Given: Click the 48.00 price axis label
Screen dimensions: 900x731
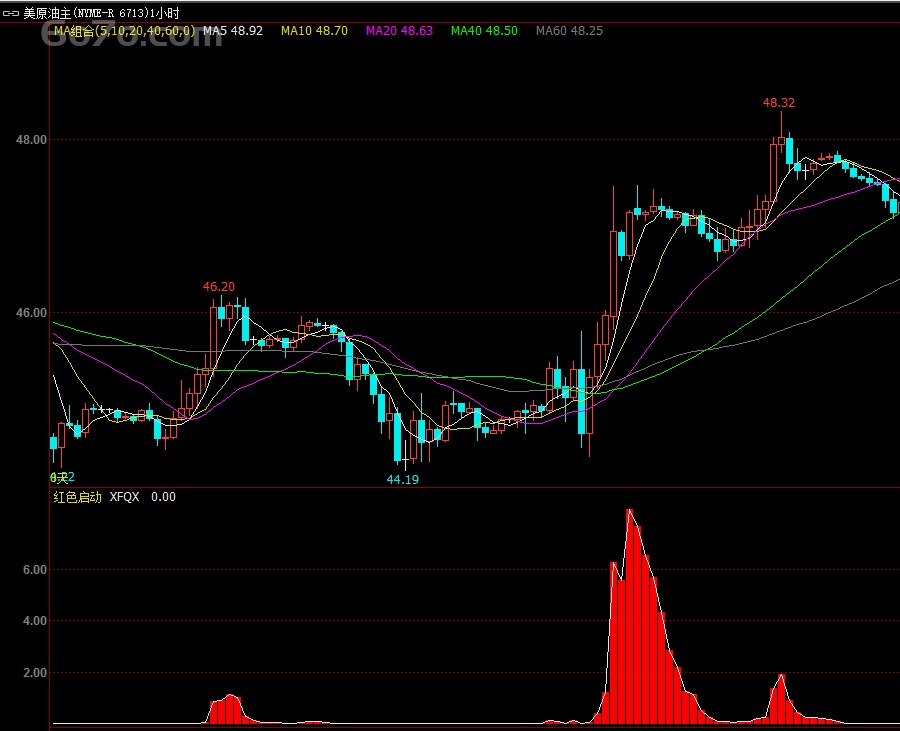Looking at the screenshot, I should pyautogui.click(x=32, y=139).
